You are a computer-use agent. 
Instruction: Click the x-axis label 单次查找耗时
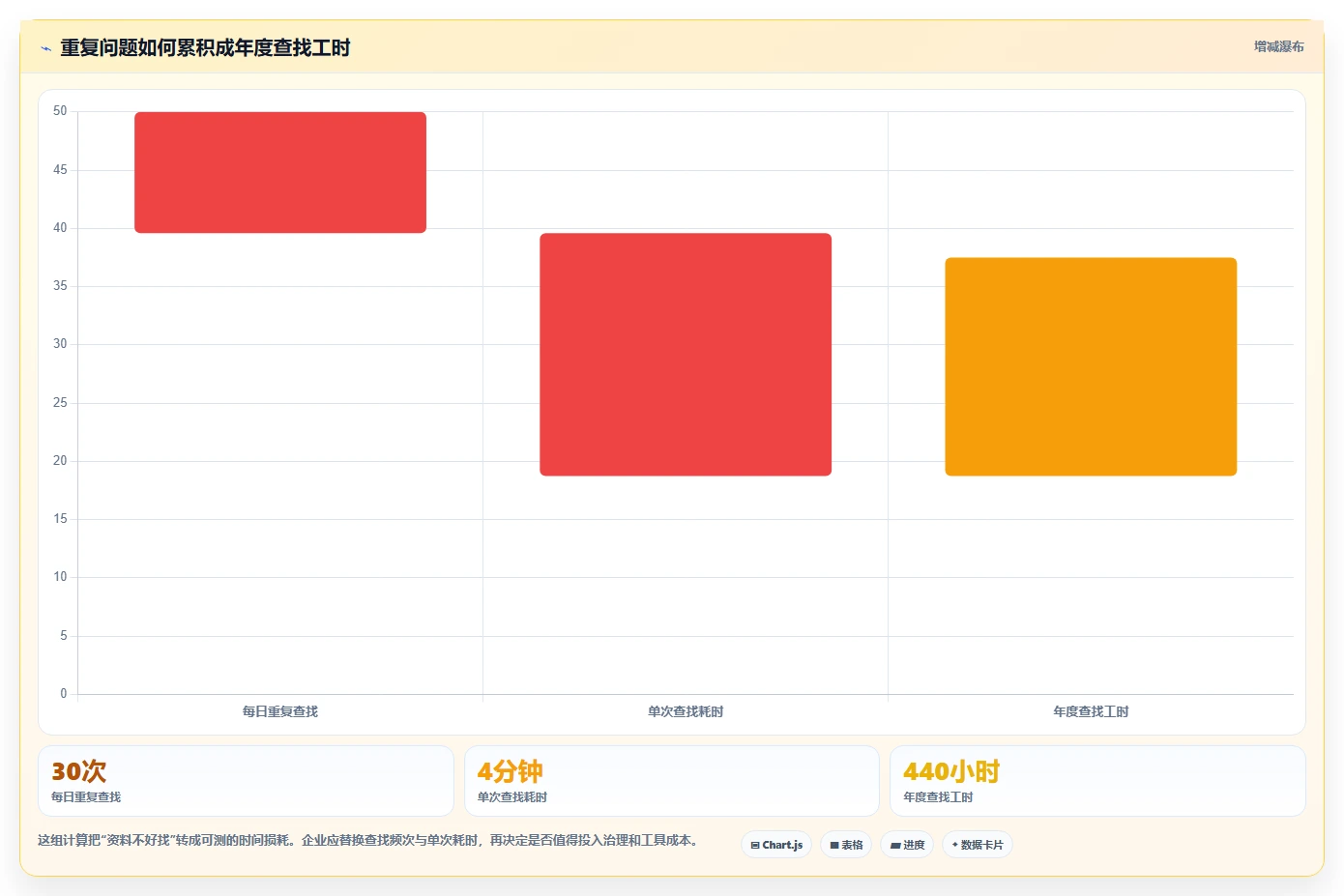[x=686, y=711]
